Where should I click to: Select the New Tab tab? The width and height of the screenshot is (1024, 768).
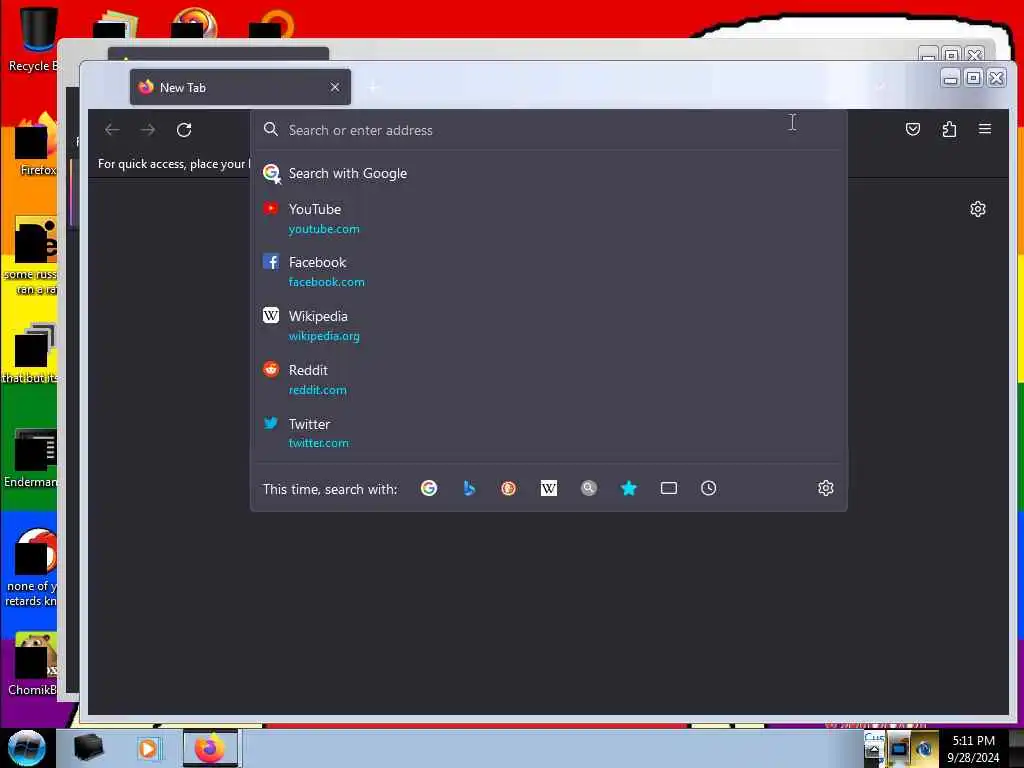(240, 87)
